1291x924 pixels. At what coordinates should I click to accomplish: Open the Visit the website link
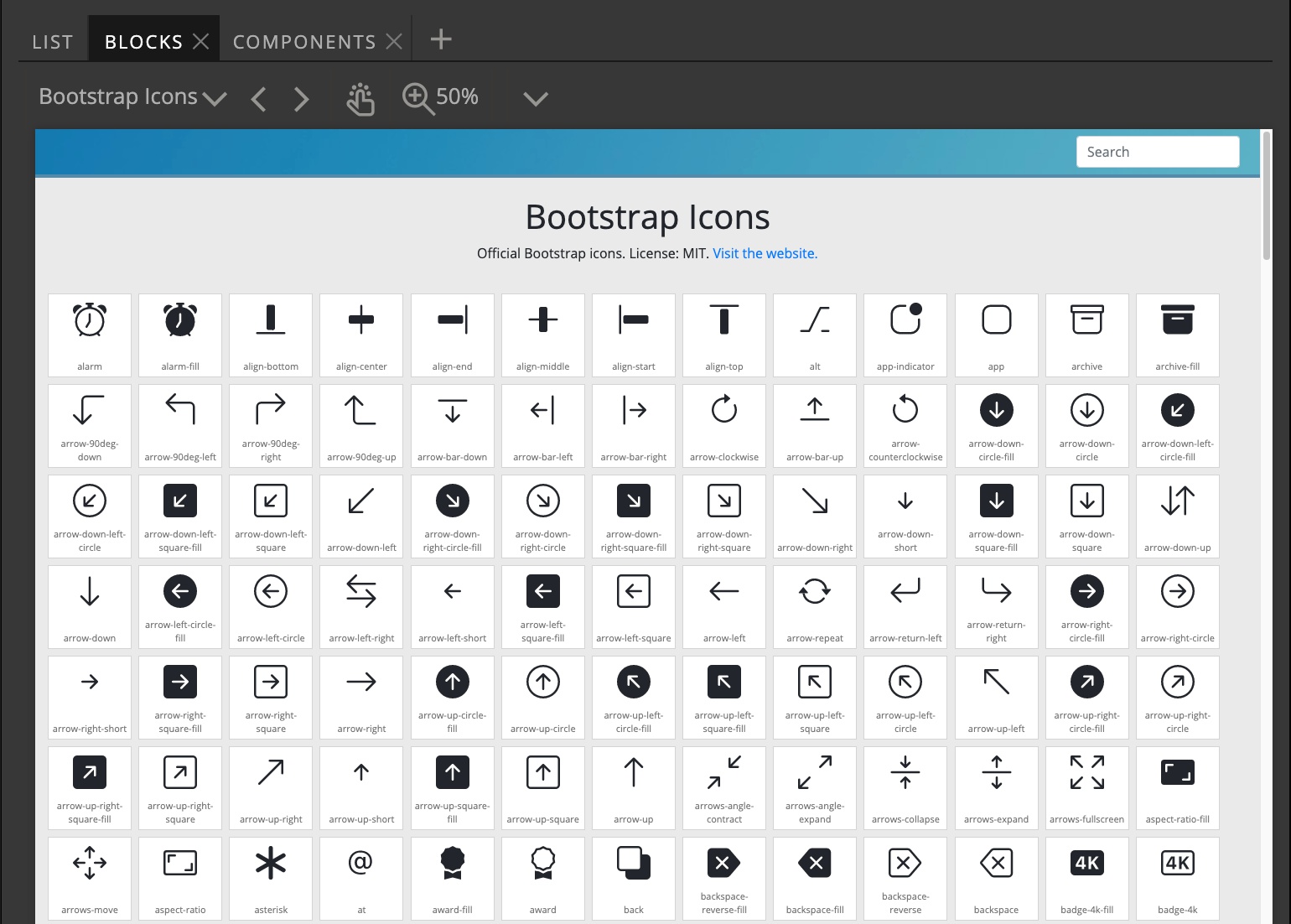(x=765, y=253)
